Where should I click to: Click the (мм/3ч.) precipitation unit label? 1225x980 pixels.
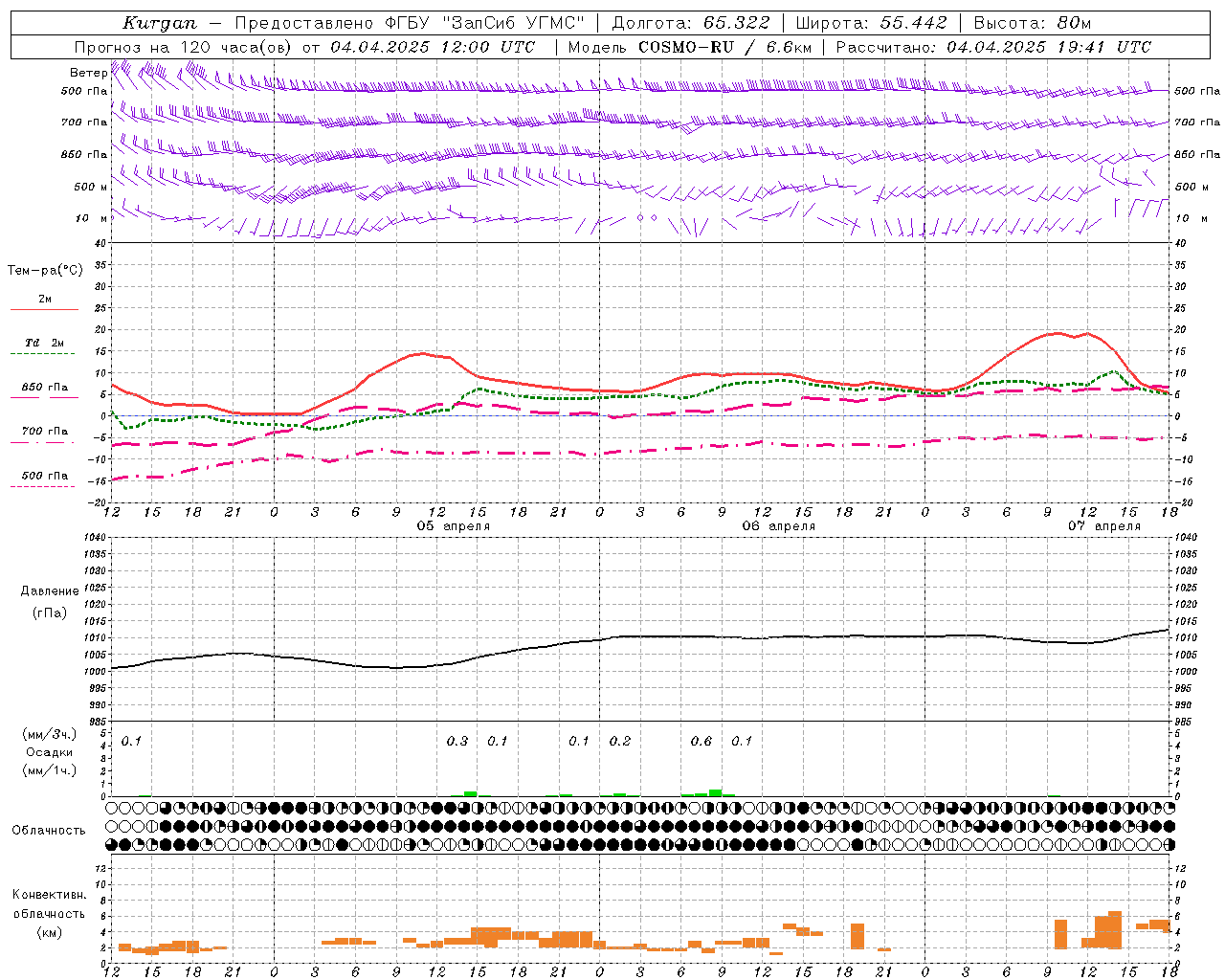(x=50, y=734)
